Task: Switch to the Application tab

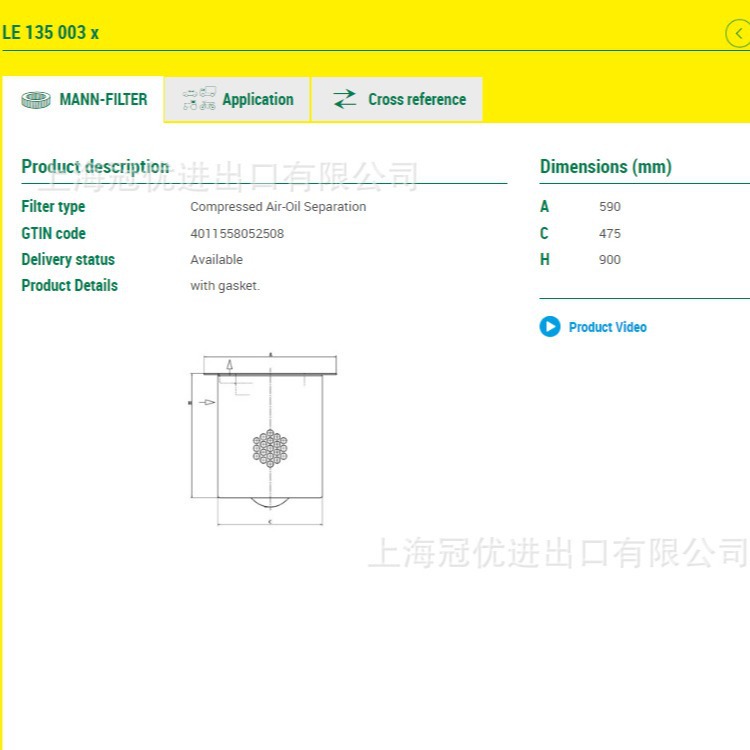Action: click(237, 99)
